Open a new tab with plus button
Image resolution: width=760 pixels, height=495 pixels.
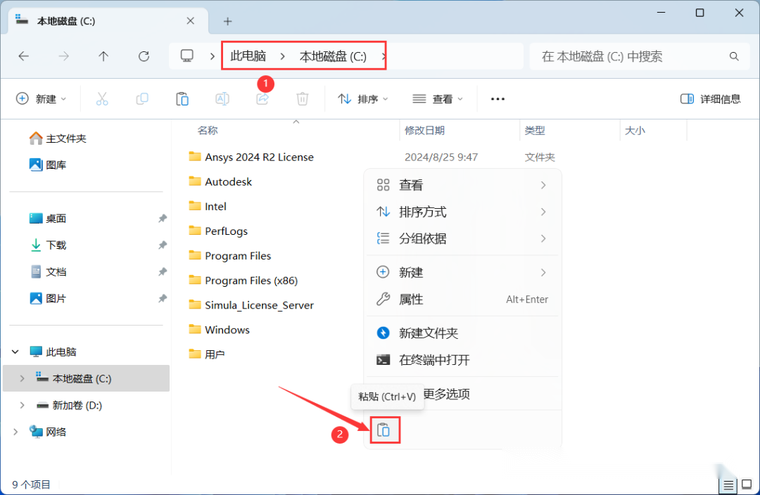227,21
